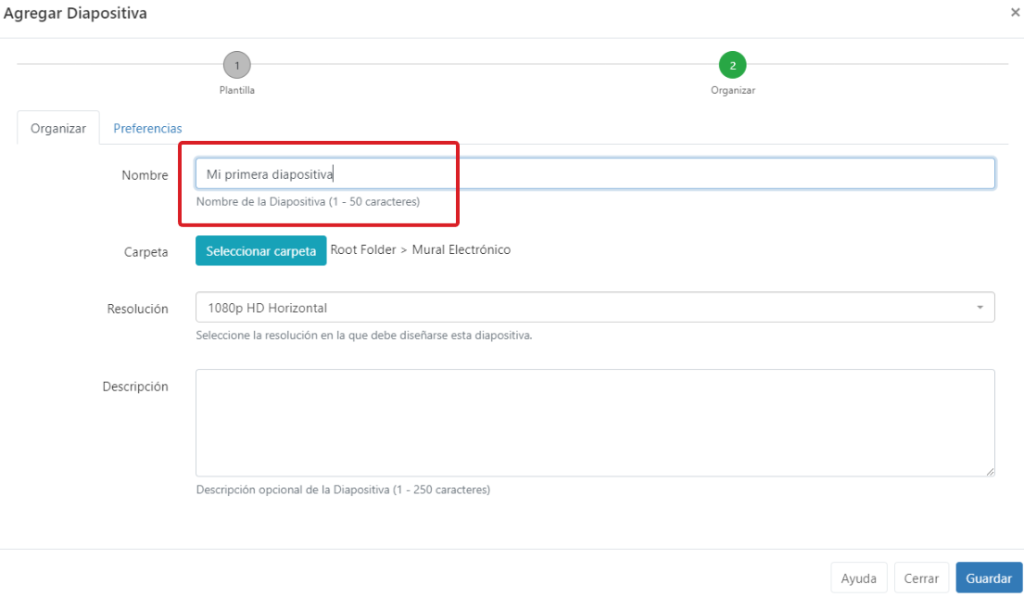
Task: Save slide with Guardar button
Action: point(989,578)
